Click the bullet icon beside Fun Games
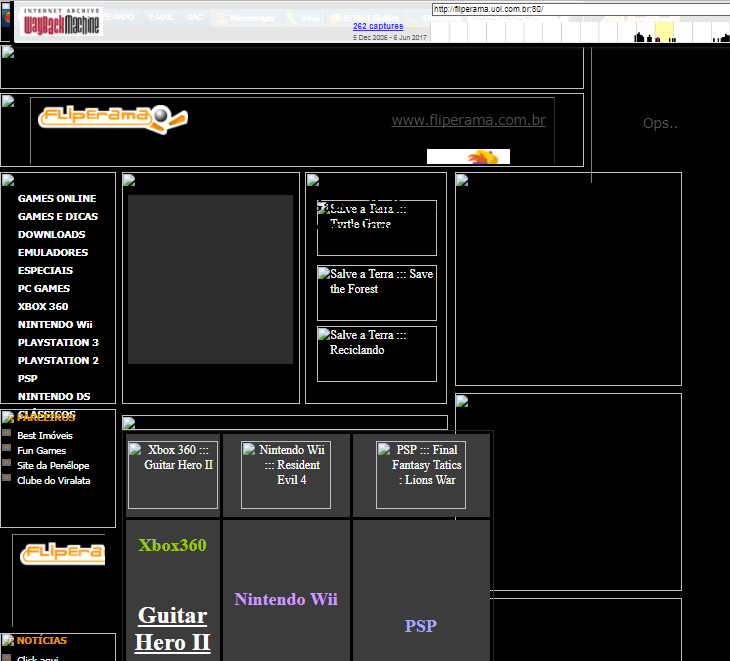 click(7, 448)
